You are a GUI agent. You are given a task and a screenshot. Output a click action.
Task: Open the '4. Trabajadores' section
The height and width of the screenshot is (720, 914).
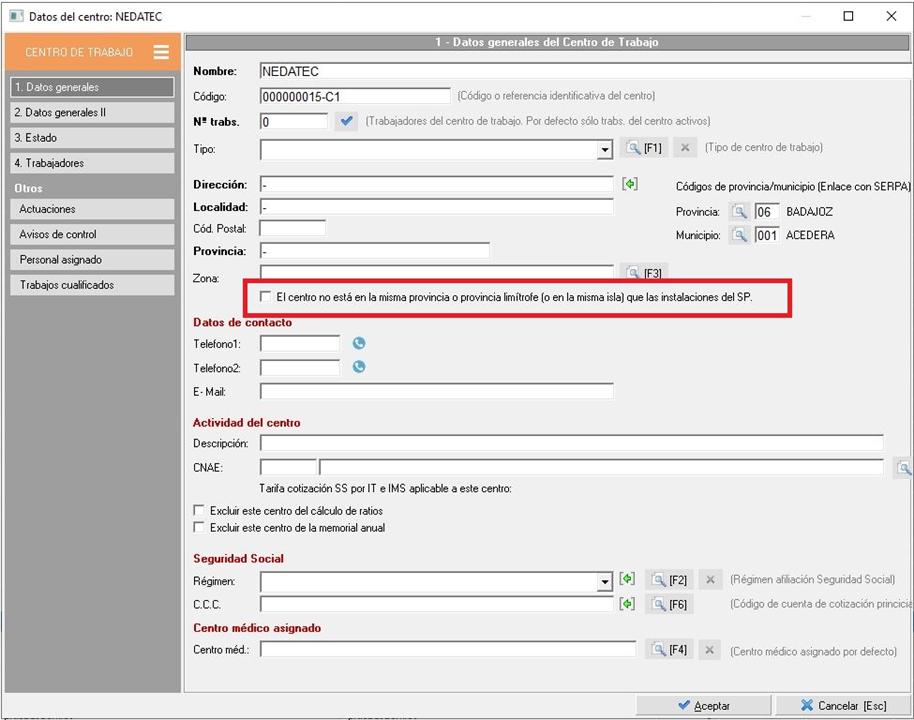[91, 163]
